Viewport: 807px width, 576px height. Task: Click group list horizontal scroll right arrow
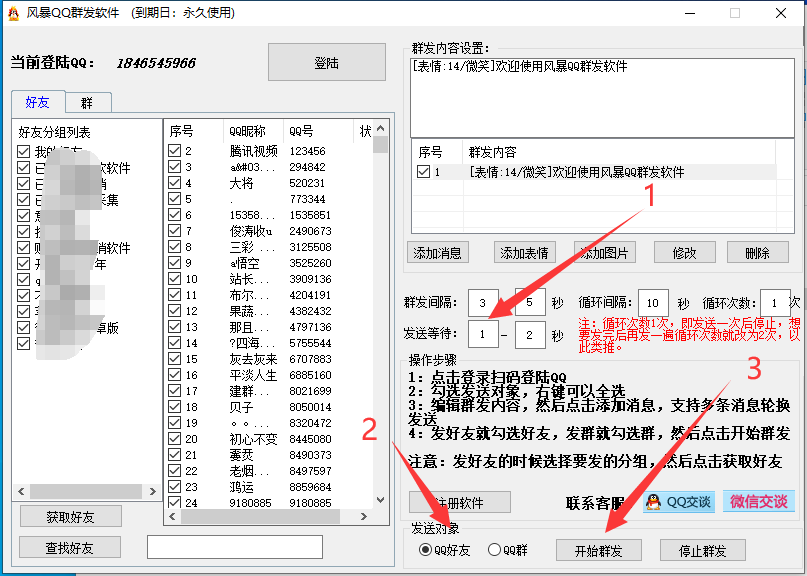click(x=152, y=491)
